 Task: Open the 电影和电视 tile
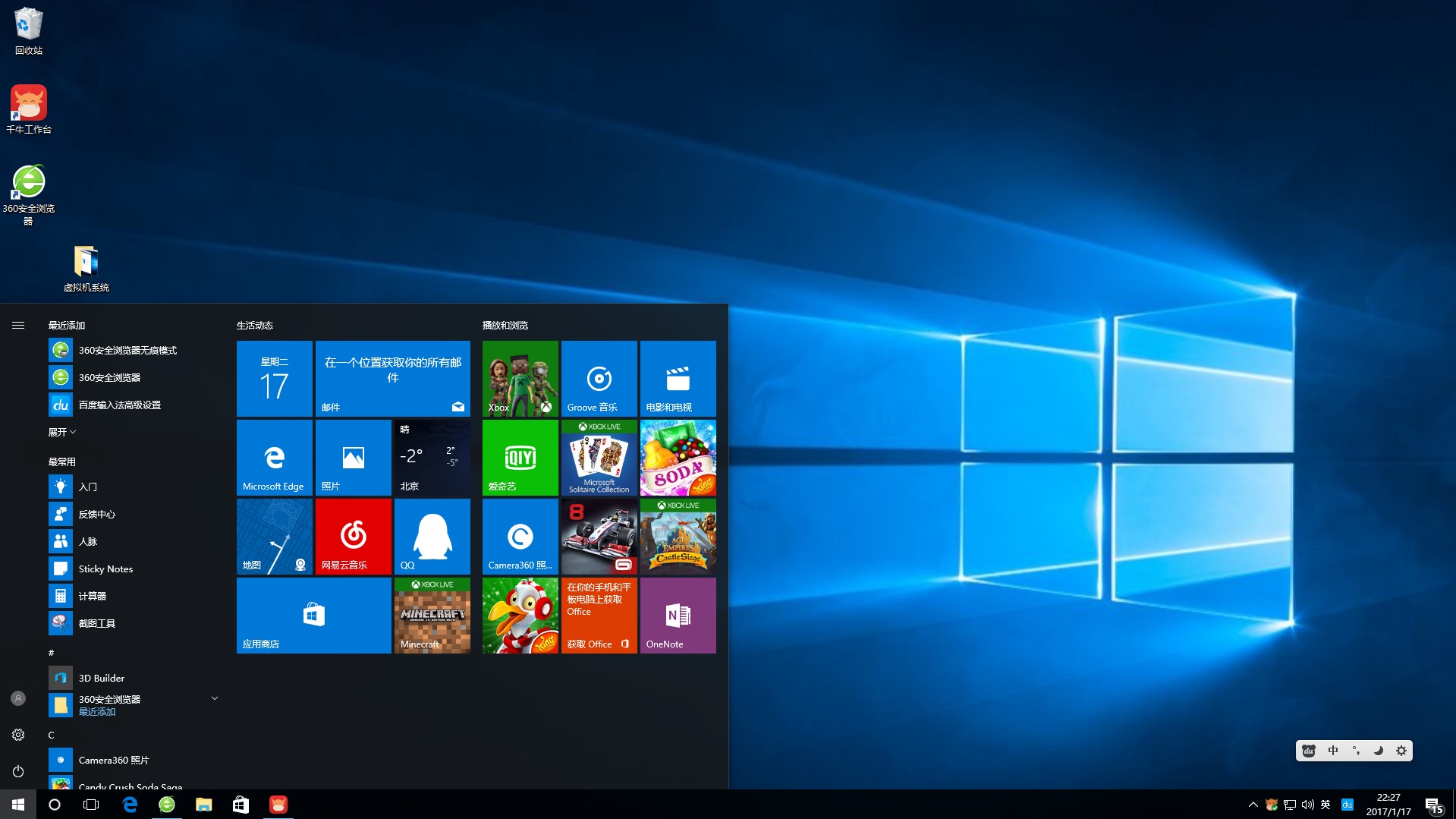click(x=678, y=379)
